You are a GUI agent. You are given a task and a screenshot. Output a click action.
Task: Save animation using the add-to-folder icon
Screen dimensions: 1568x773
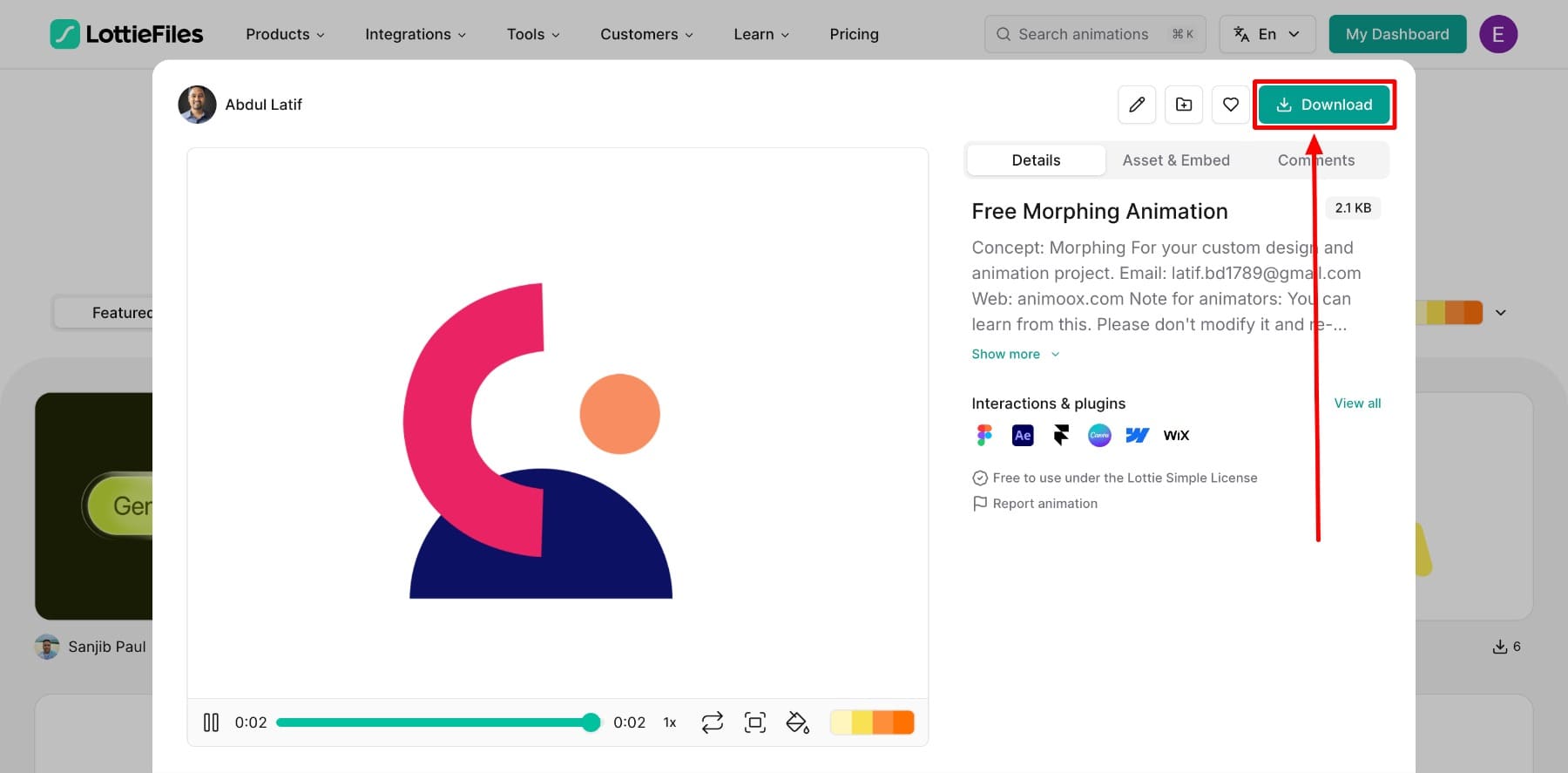tap(1184, 105)
